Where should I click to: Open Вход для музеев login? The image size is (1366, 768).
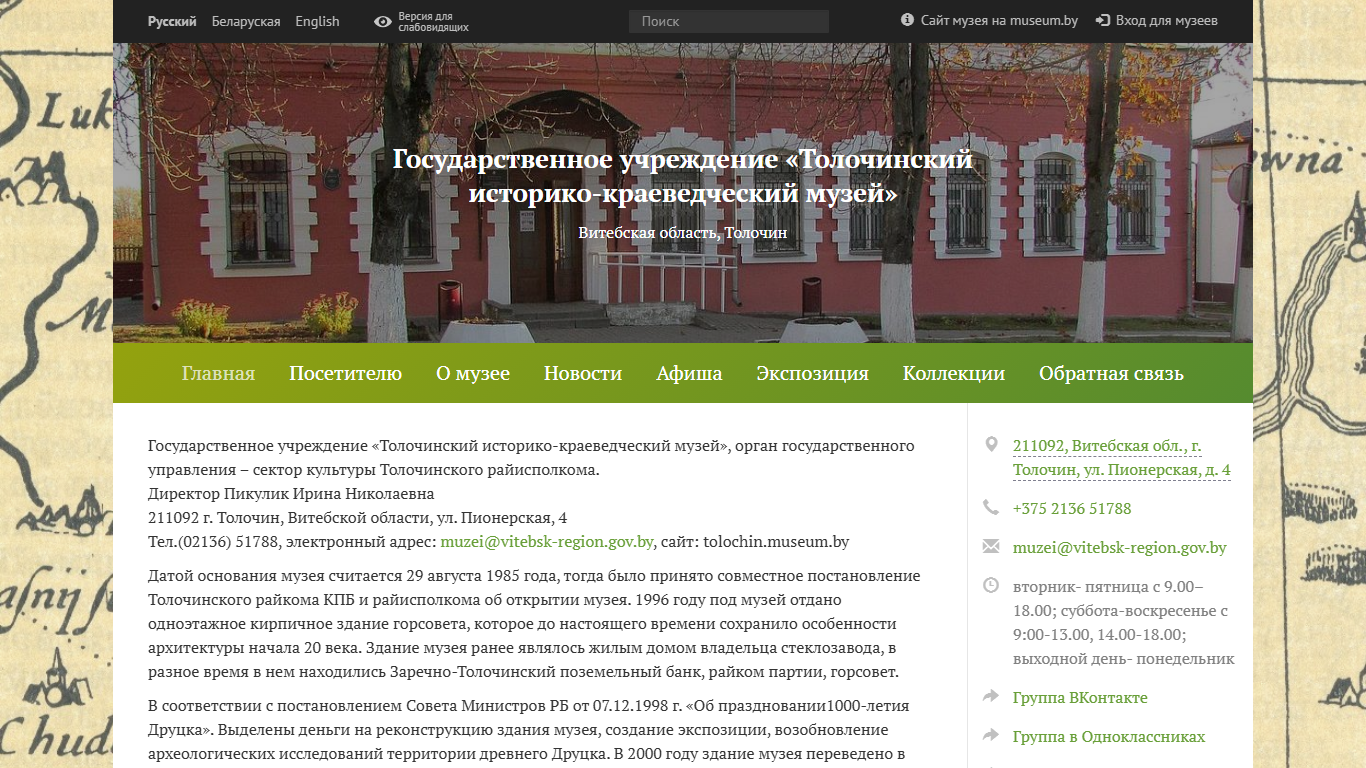1166,20
